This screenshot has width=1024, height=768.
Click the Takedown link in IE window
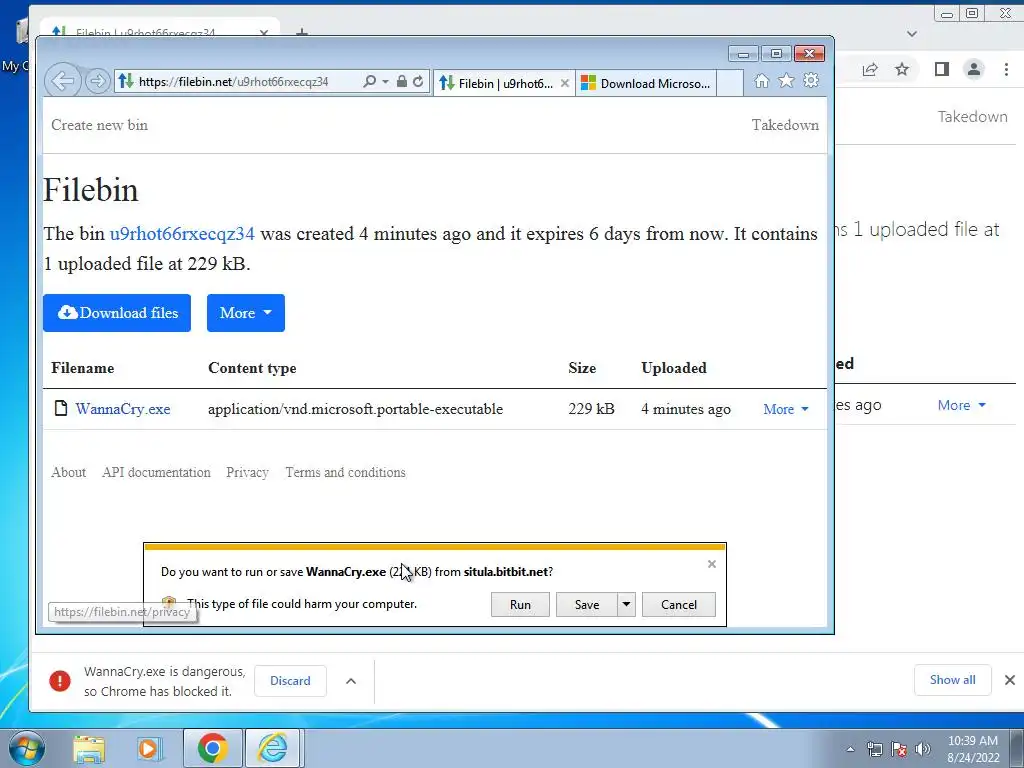coord(785,125)
